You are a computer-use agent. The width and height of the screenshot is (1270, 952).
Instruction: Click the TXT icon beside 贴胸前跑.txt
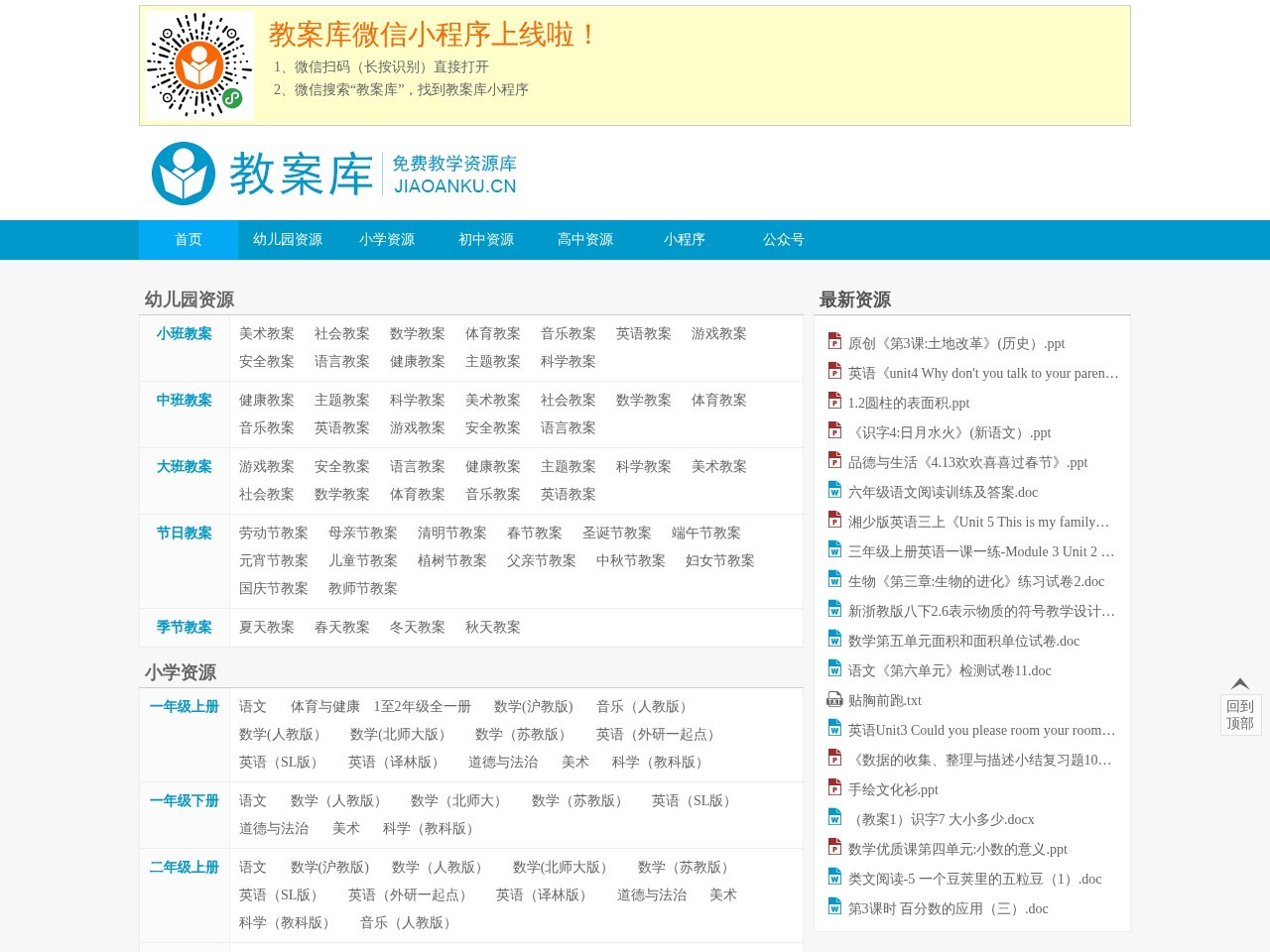click(x=834, y=698)
